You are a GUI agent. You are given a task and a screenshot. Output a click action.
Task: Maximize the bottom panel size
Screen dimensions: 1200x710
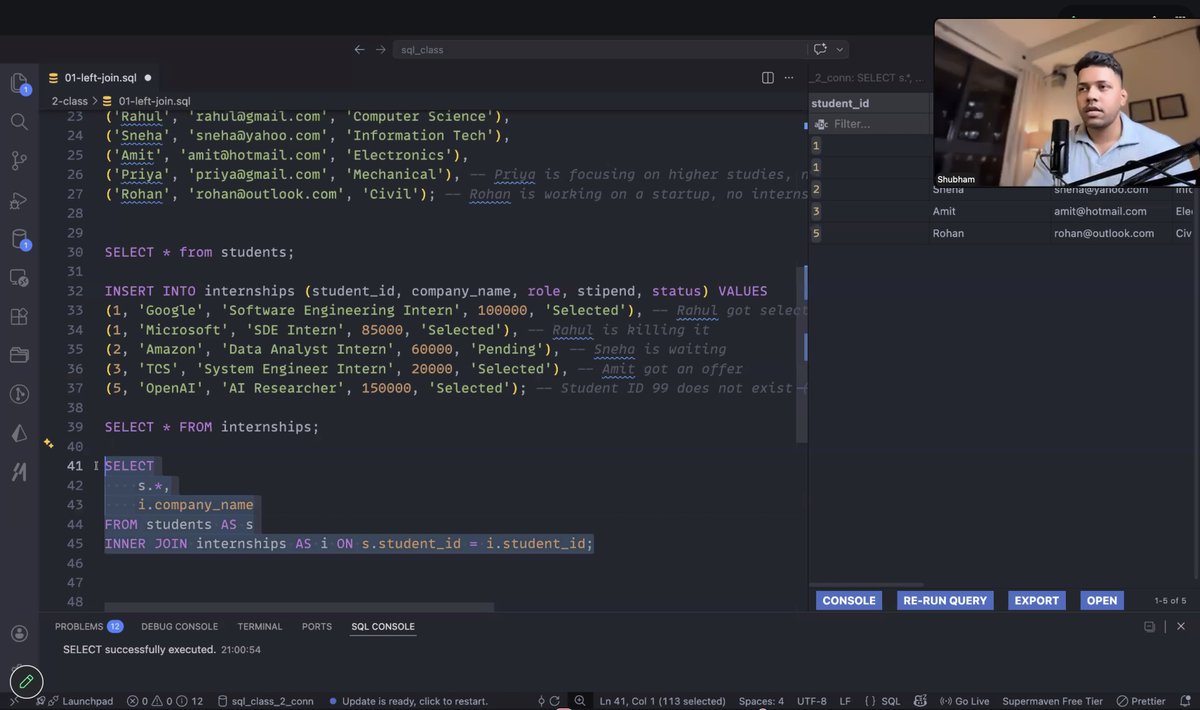1150,626
